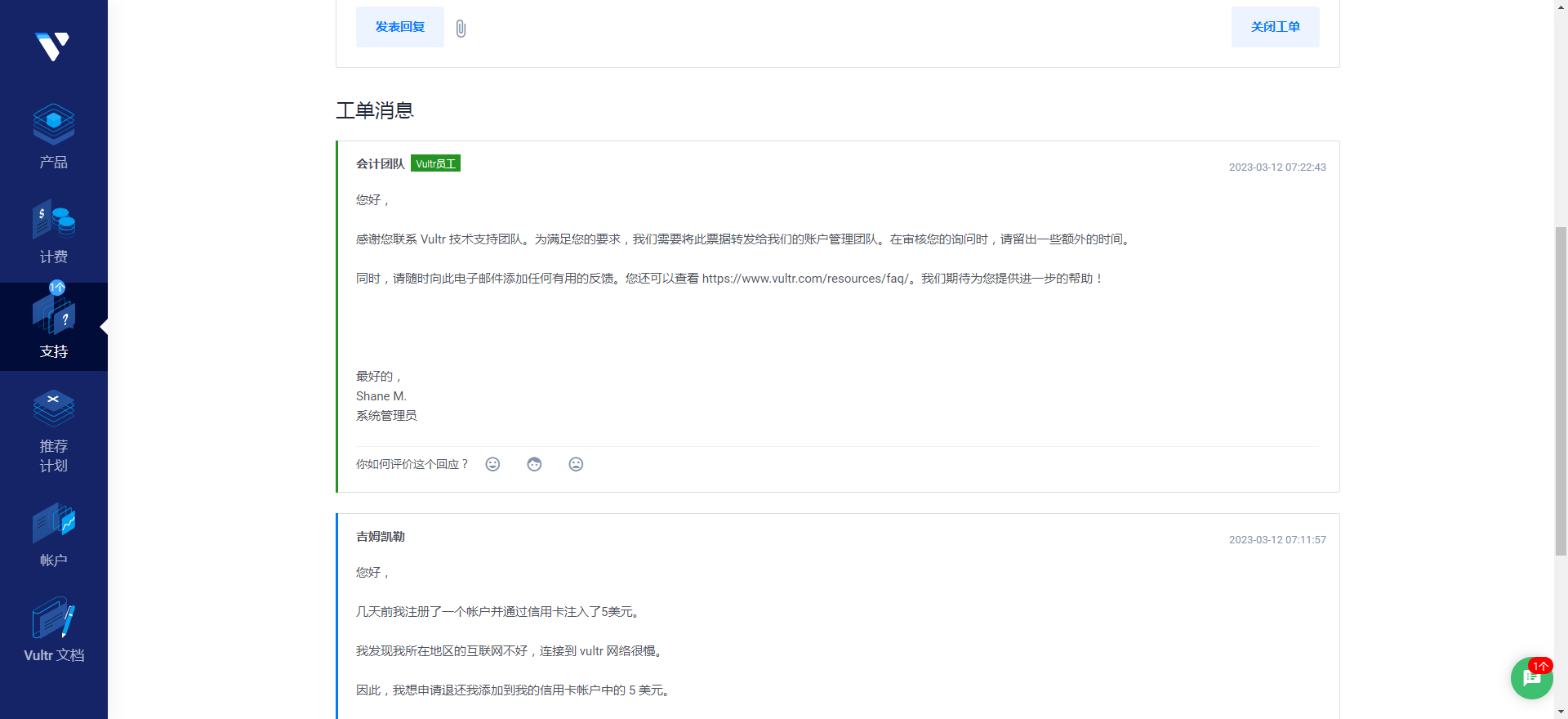Rate the response with the neutral face
1568x719 pixels.
pos(534,464)
